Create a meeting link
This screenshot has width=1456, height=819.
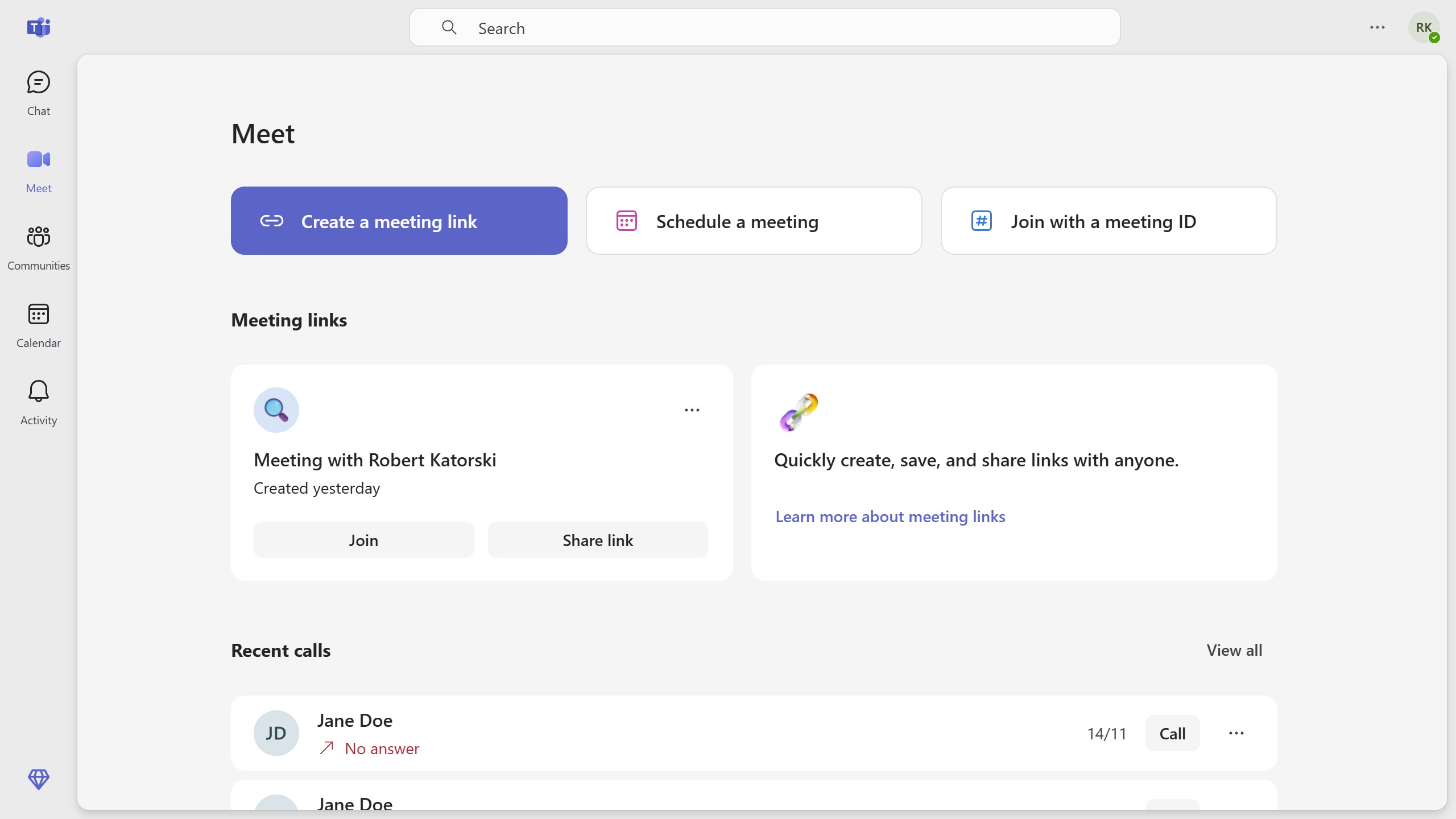click(x=399, y=221)
